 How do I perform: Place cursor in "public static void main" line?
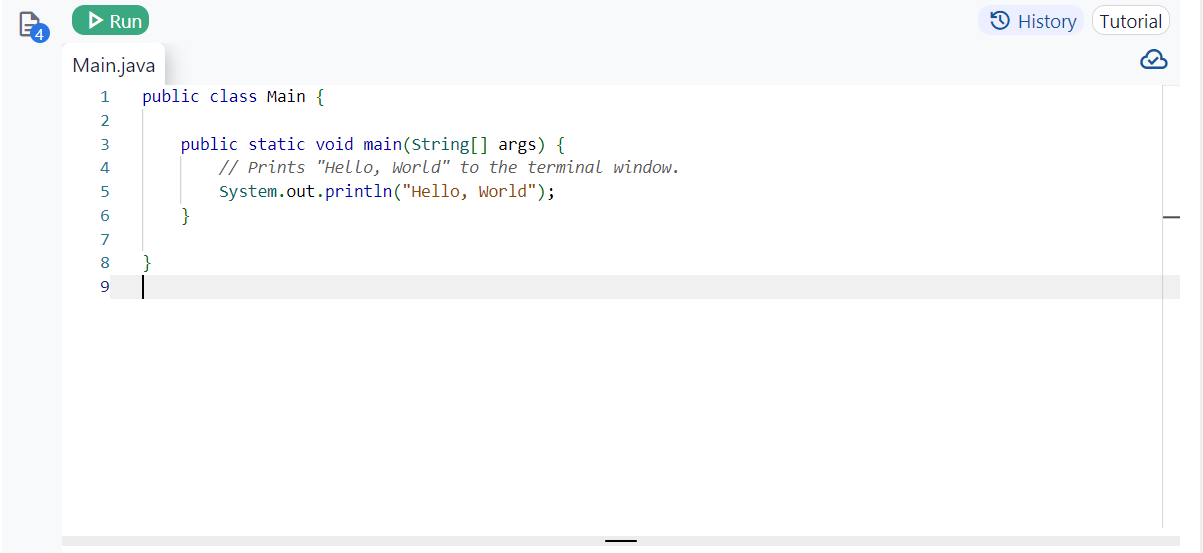[373, 144]
